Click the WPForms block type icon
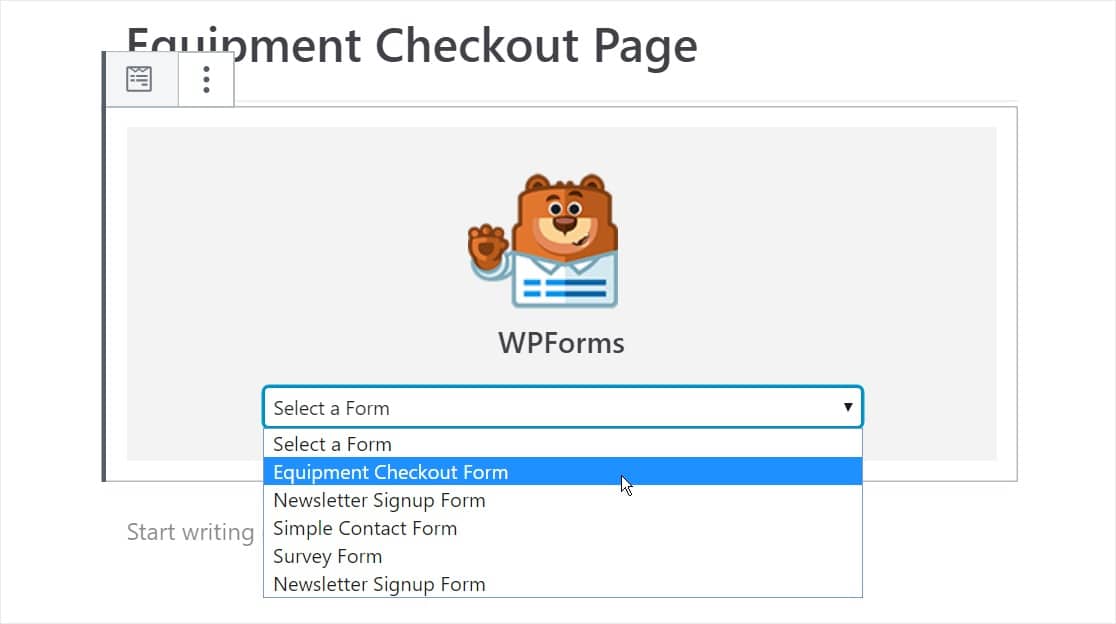Viewport: 1116px width, 624px height. [x=140, y=79]
